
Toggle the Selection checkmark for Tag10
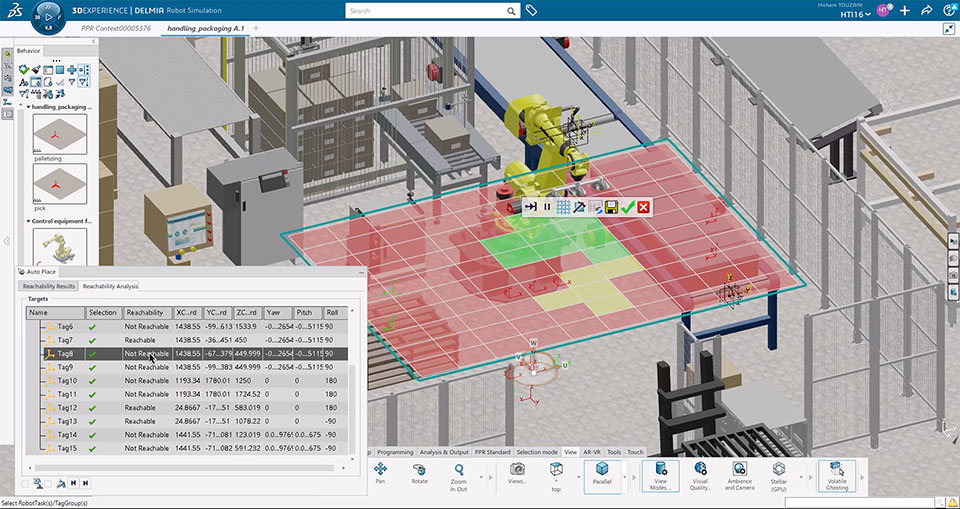point(92,381)
